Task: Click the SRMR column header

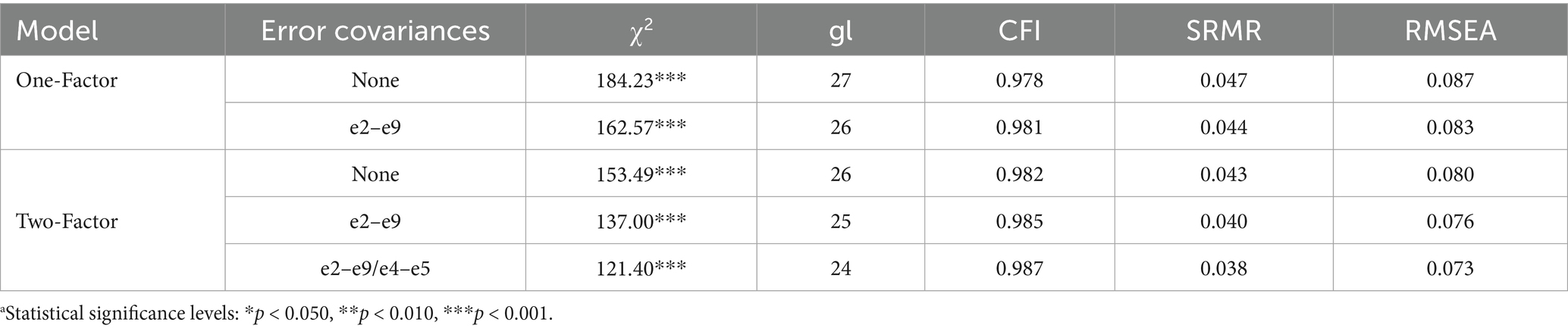Action: (x=1223, y=30)
